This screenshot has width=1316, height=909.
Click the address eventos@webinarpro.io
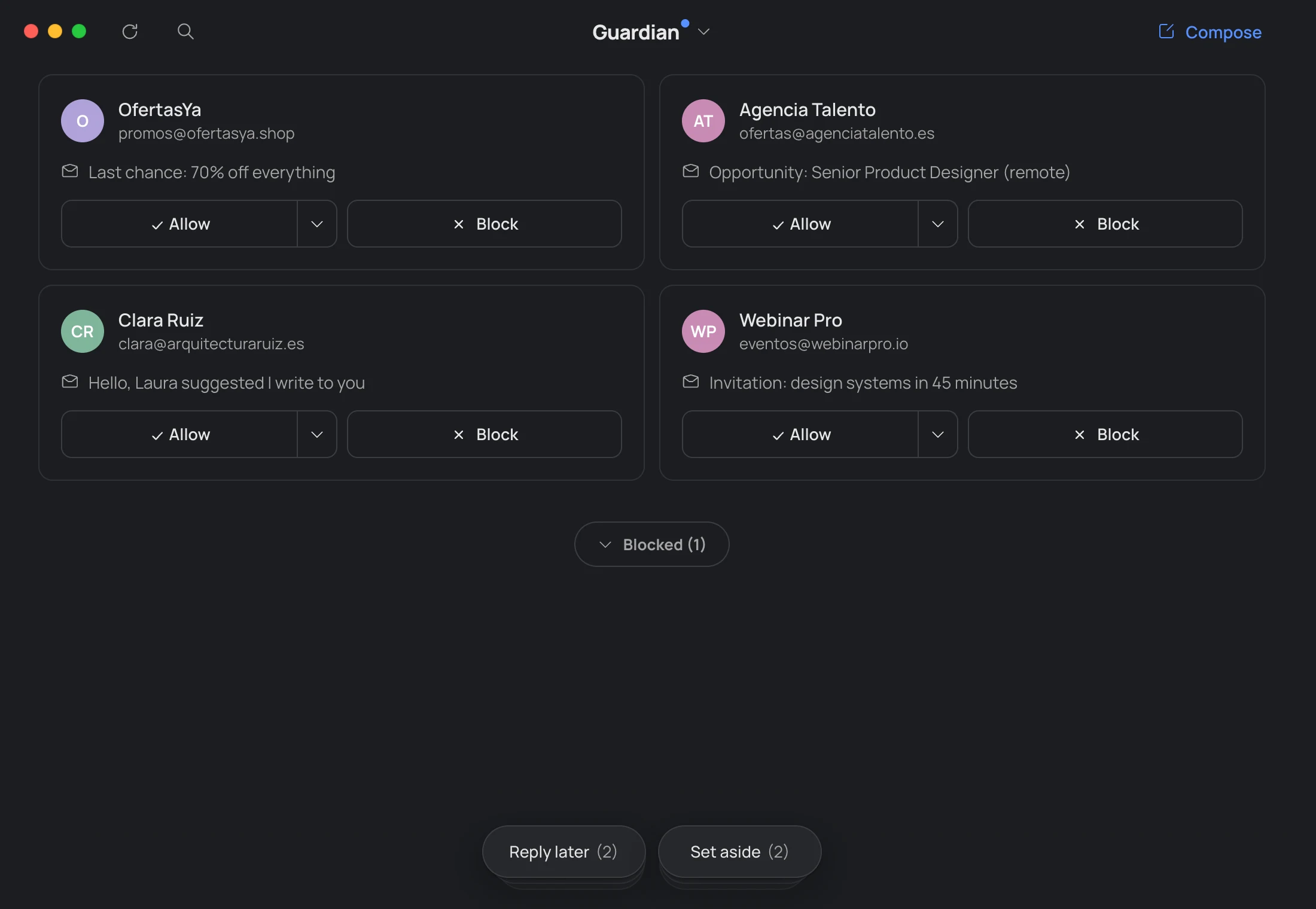(824, 344)
